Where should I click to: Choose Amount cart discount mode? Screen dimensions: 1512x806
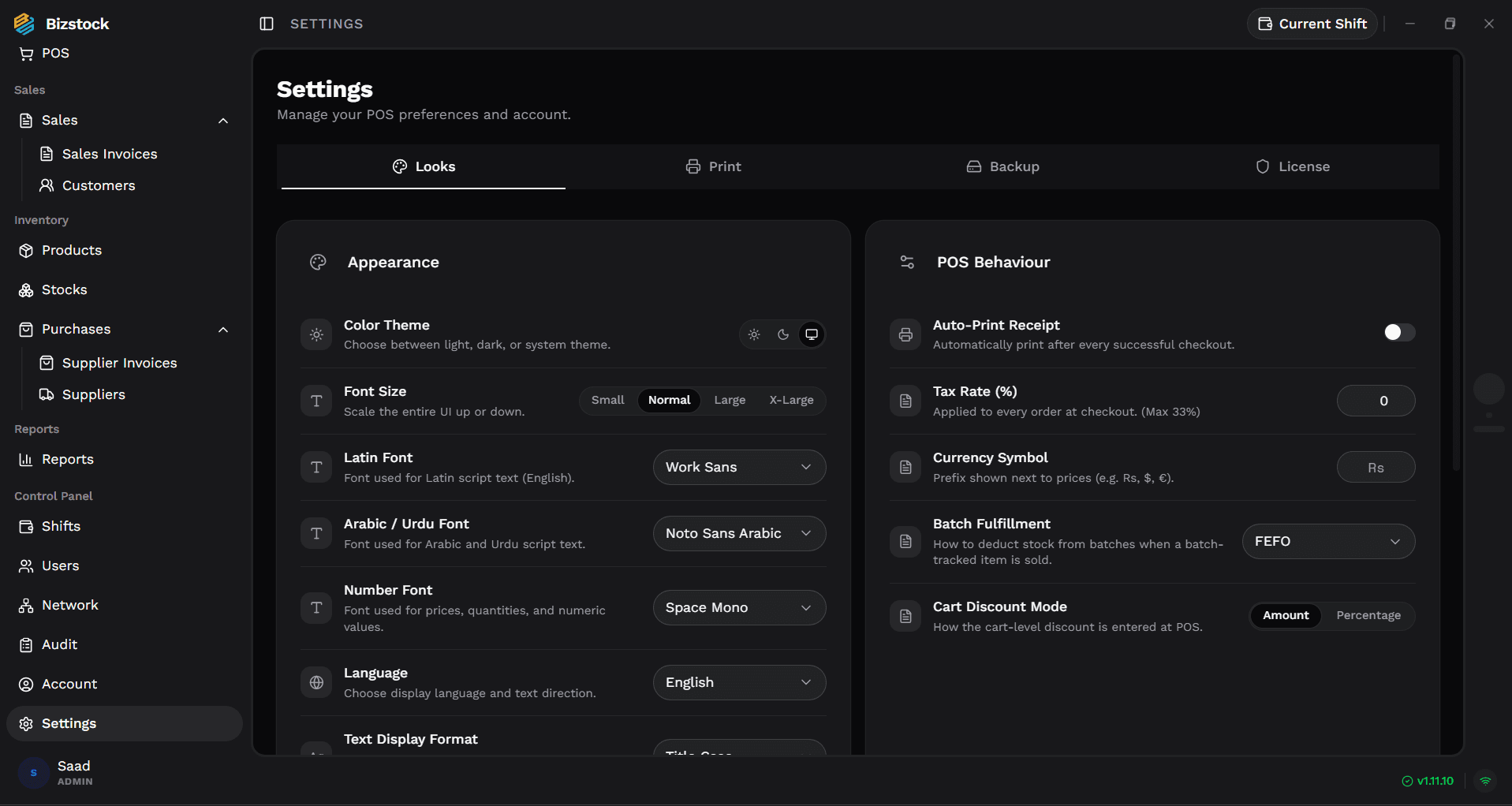tap(1286, 615)
